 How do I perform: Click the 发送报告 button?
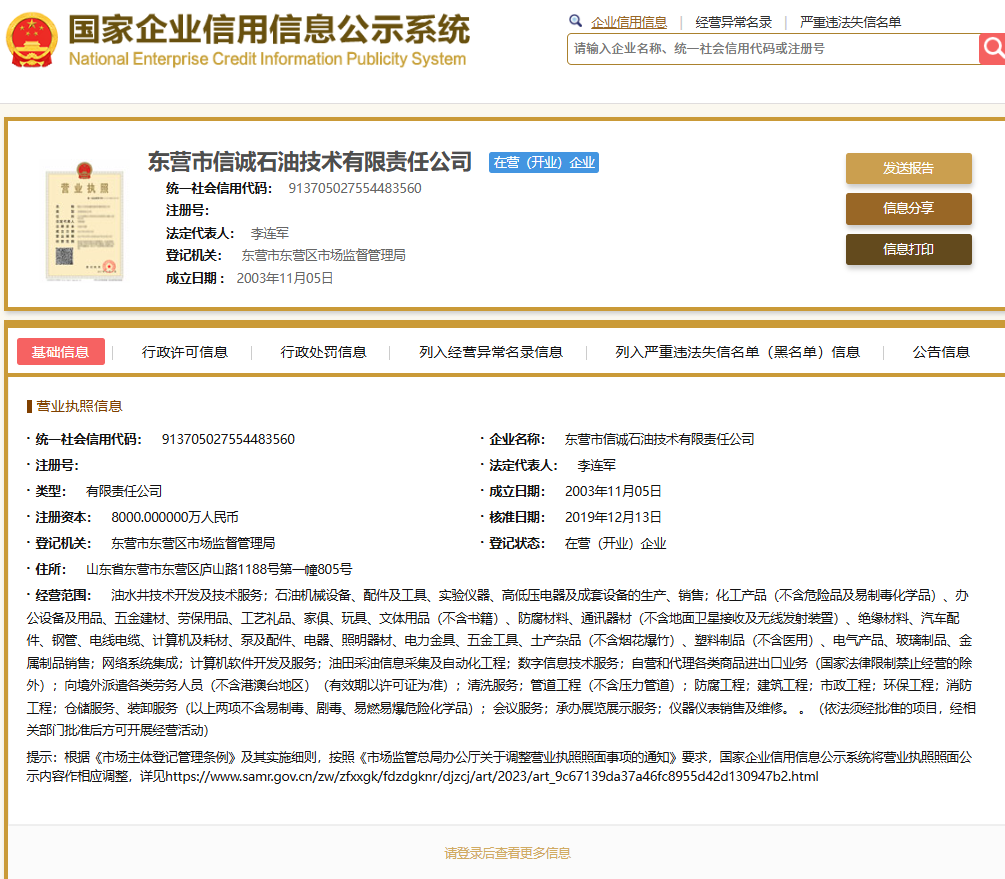click(908, 168)
